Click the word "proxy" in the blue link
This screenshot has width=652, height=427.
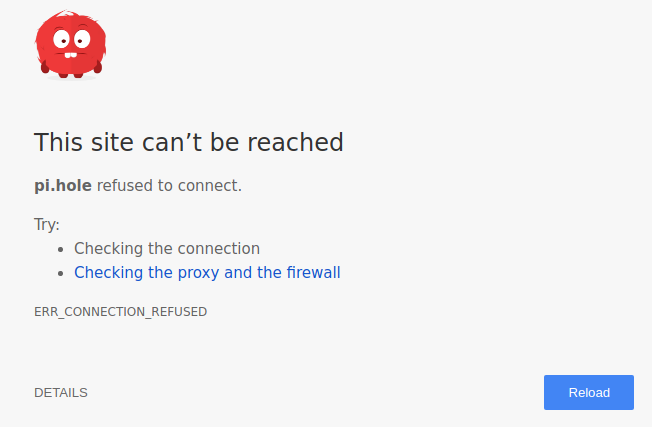coord(198,273)
